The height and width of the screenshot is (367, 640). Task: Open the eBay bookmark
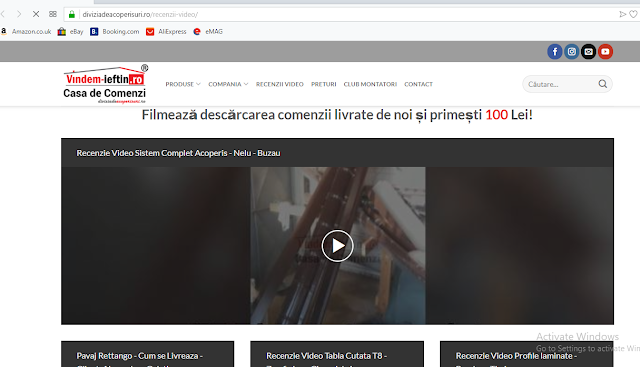[x=71, y=31]
